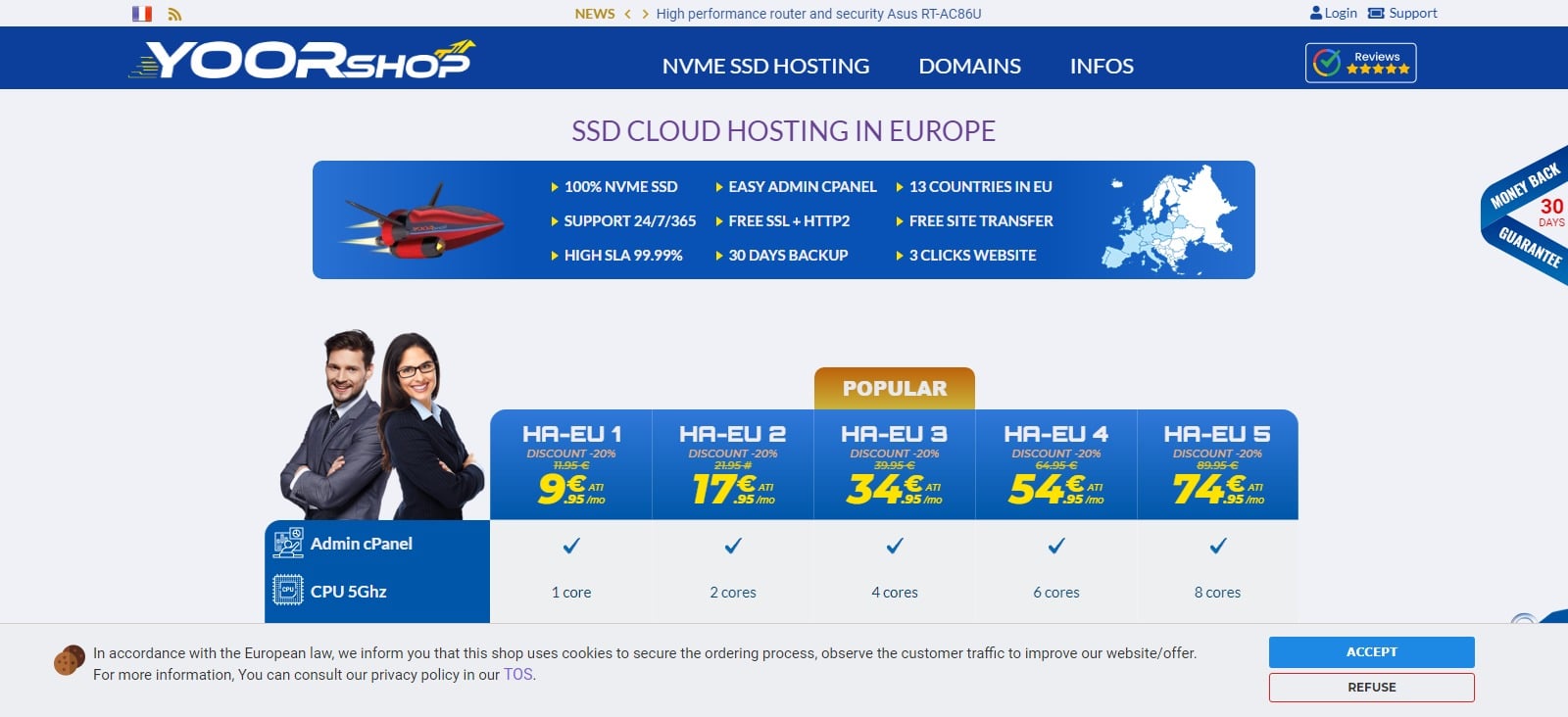Show previous news item arrow
The width and height of the screenshot is (1568, 717).
click(627, 14)
